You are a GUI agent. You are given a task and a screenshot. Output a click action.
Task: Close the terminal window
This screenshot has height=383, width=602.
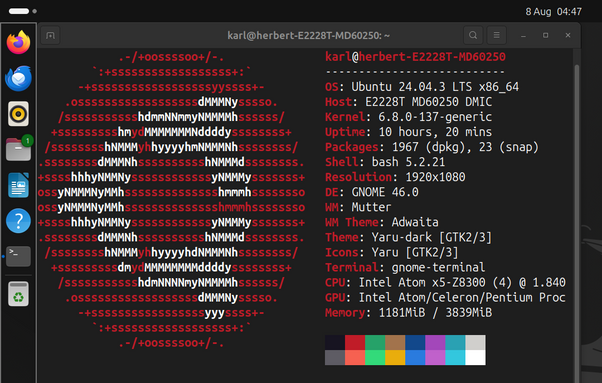(x=568, y=35)
